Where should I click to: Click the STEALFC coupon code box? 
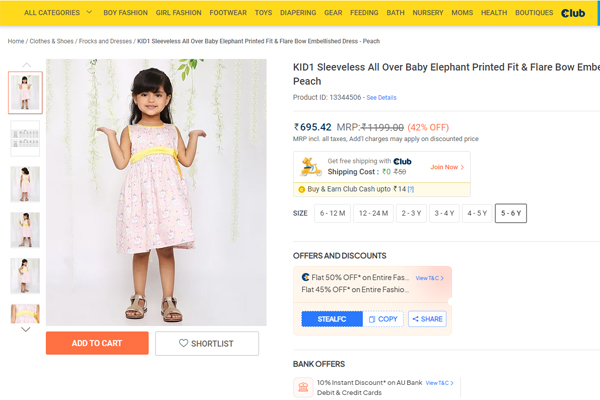(x=332, y=319)
